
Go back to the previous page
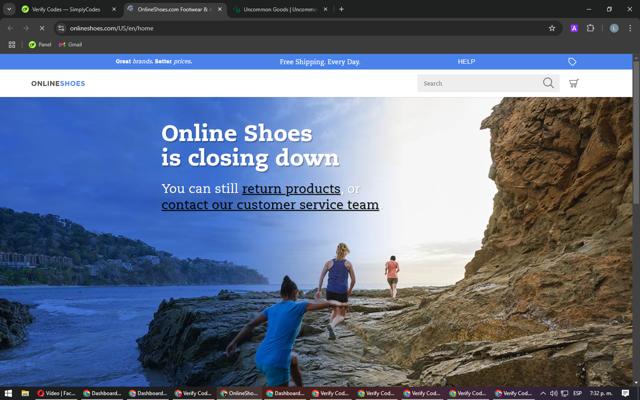coord(11,28)
